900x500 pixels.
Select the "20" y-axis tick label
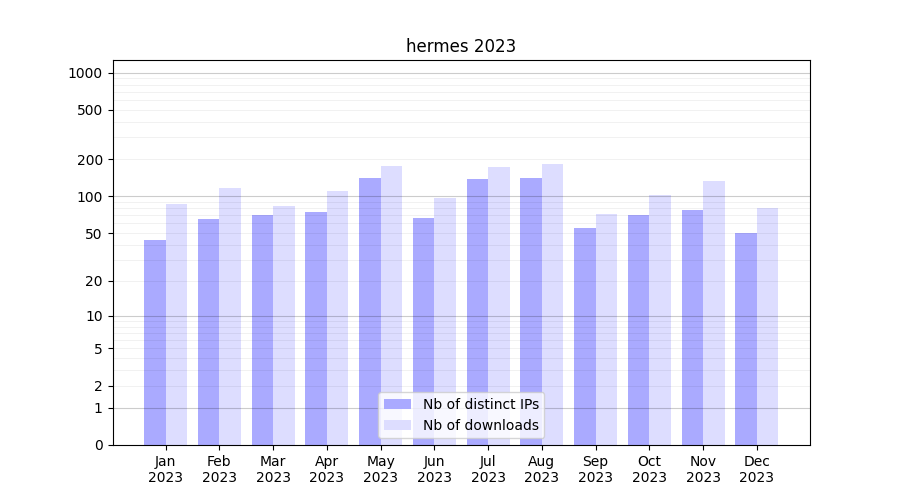(x=94, y=281)
